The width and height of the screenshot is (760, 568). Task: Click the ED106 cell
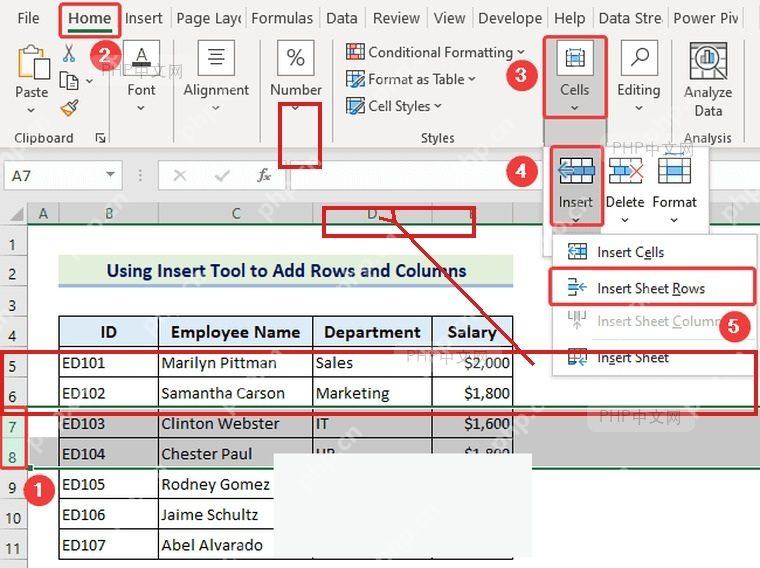[x=109, y=514]
